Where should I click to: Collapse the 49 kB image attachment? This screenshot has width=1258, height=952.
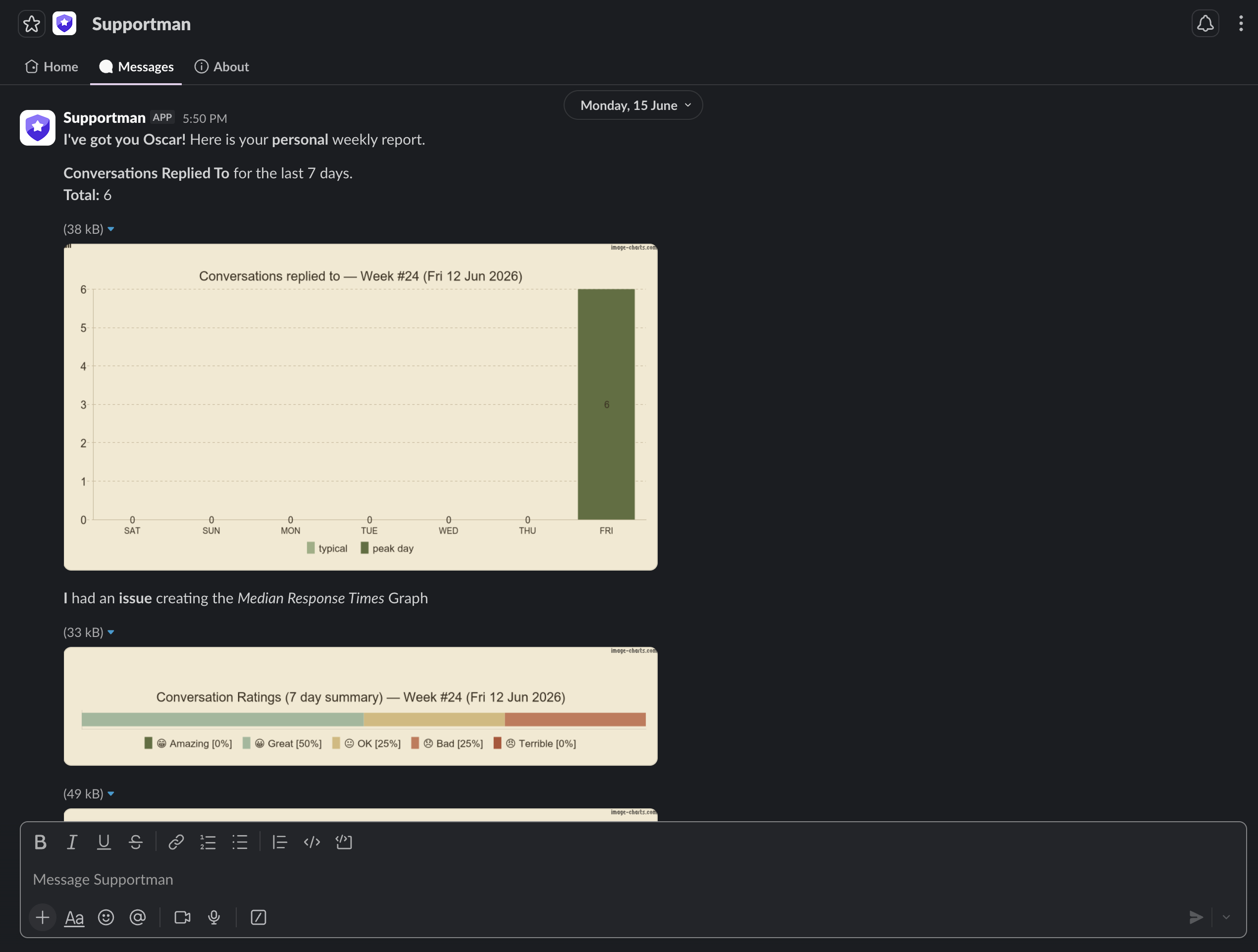[111, 794]
